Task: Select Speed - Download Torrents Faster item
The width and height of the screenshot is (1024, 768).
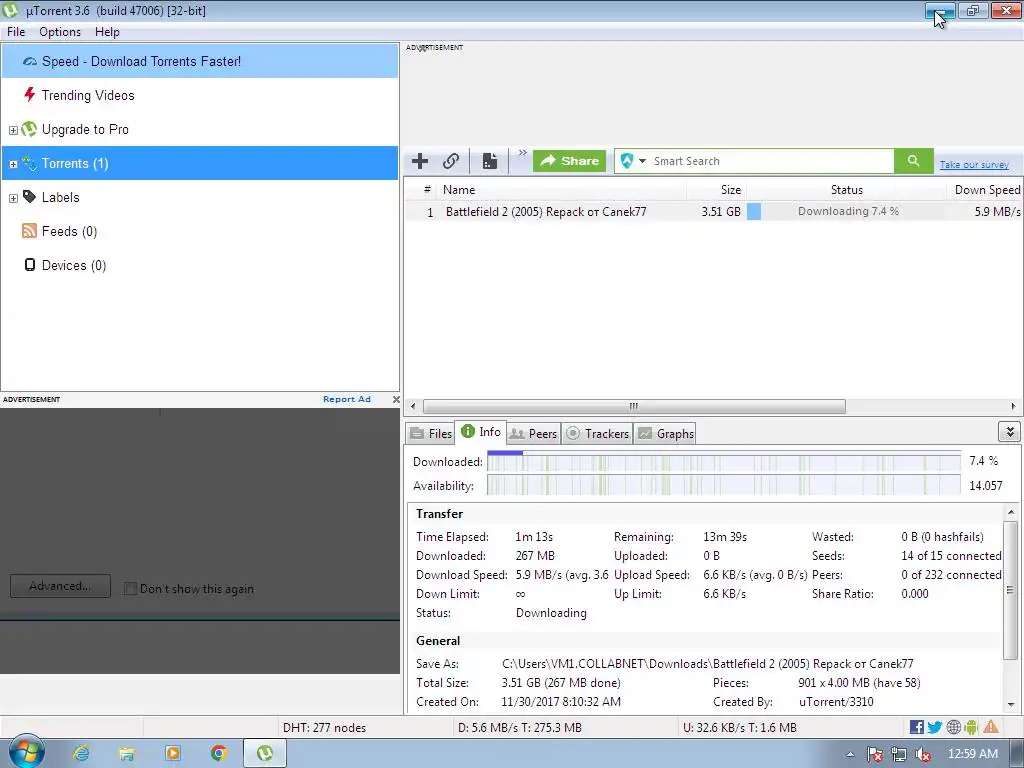Action: (200, 61)
